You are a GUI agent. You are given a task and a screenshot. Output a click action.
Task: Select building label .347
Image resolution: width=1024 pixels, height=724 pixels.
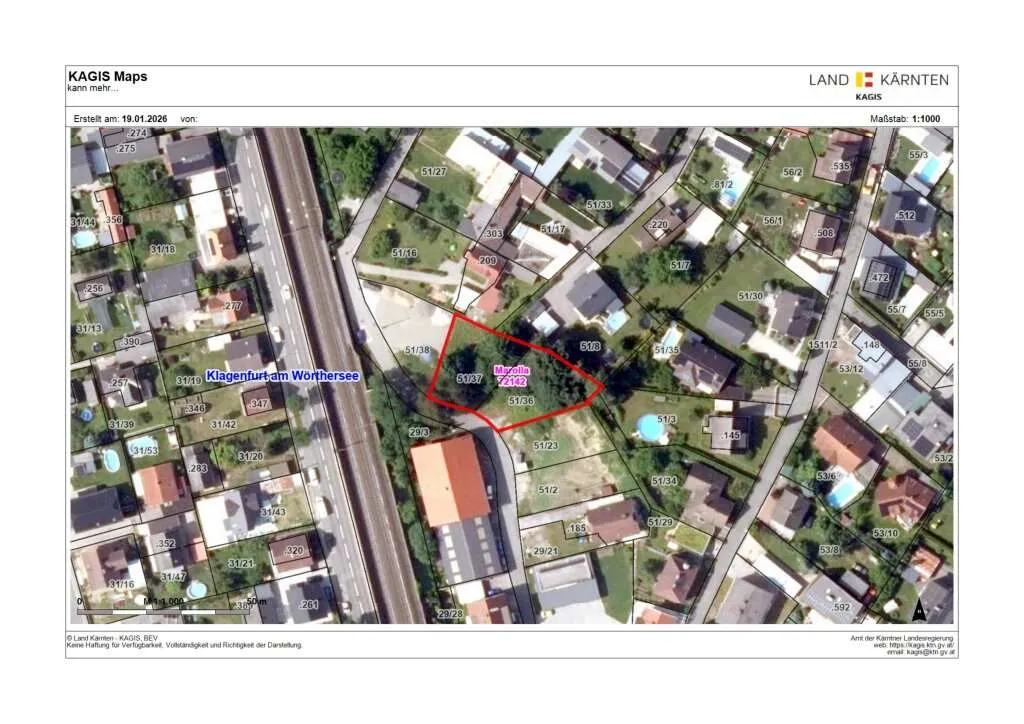[x=258, y=404]
